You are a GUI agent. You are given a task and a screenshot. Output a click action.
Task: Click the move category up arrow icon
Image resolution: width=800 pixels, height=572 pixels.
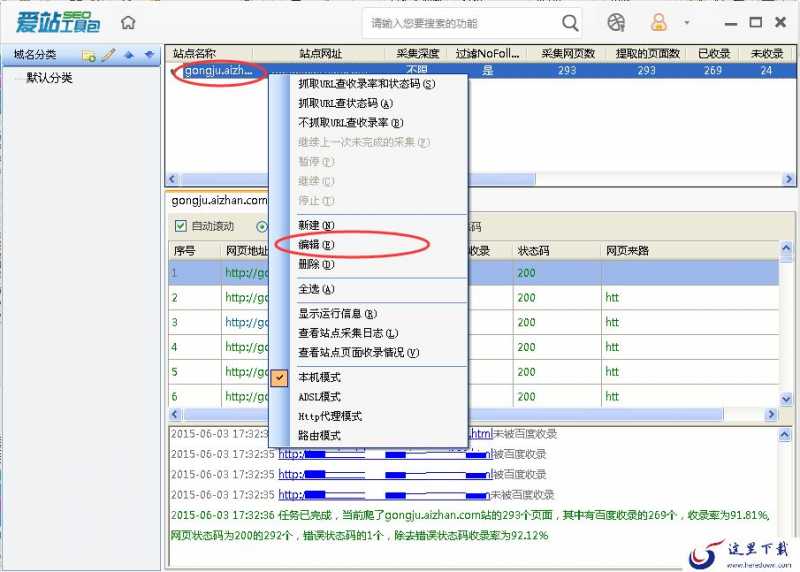coord(129,55)
